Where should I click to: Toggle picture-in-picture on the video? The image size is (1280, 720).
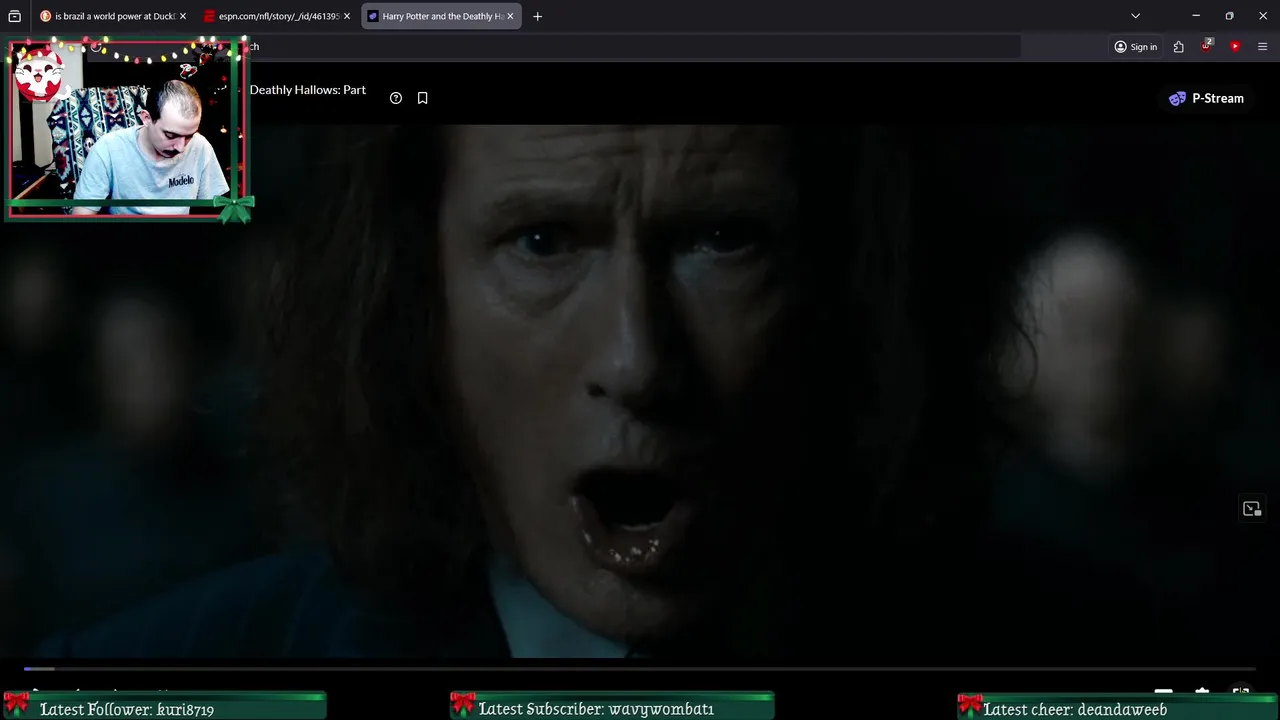coord(1252,509)
